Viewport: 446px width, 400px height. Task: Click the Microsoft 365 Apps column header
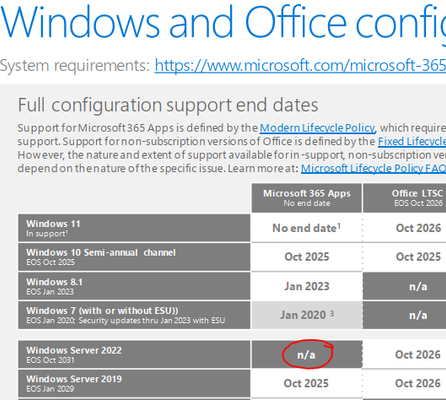[307, 198]
